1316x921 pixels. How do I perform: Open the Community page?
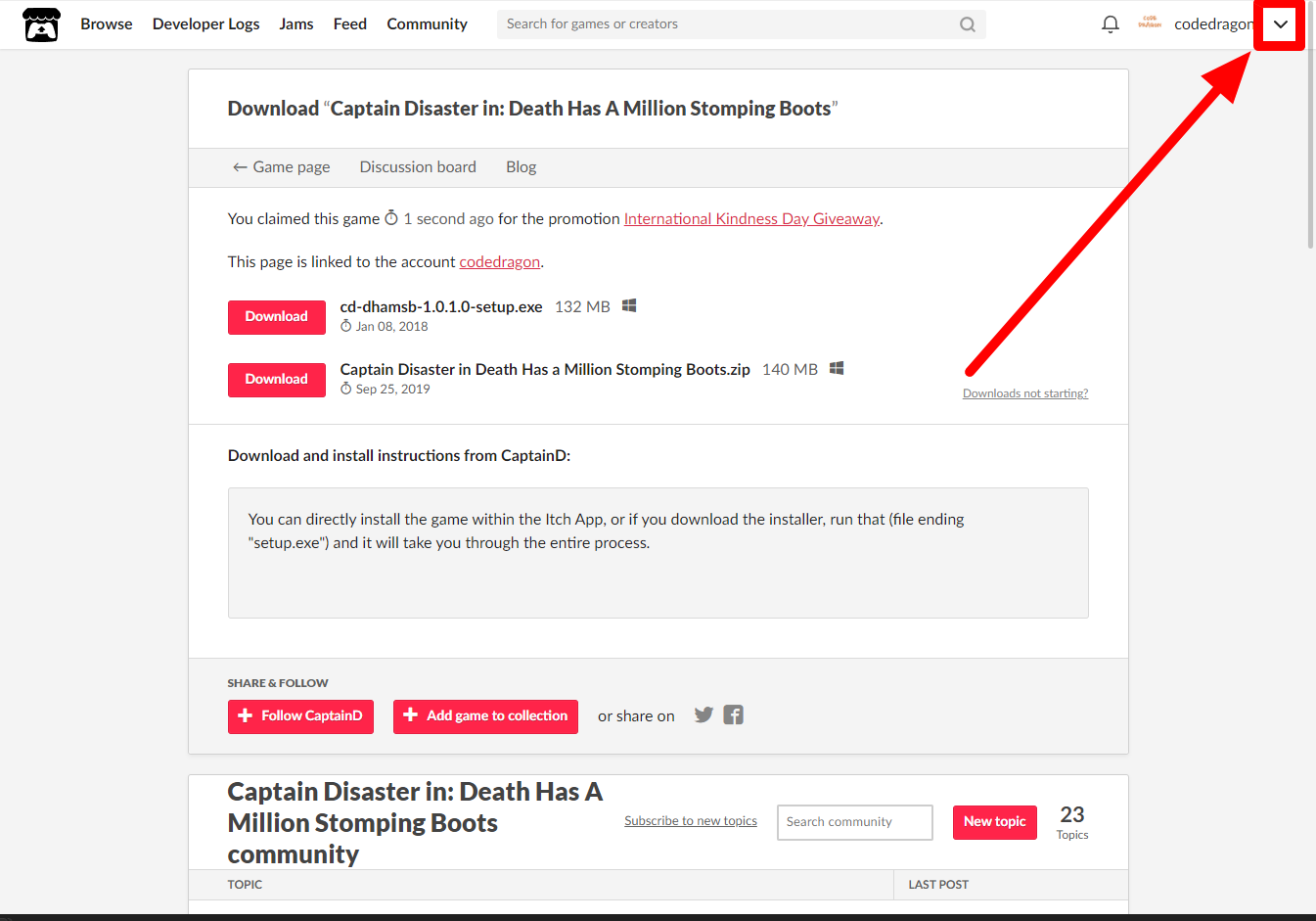(x=427, y=23)
